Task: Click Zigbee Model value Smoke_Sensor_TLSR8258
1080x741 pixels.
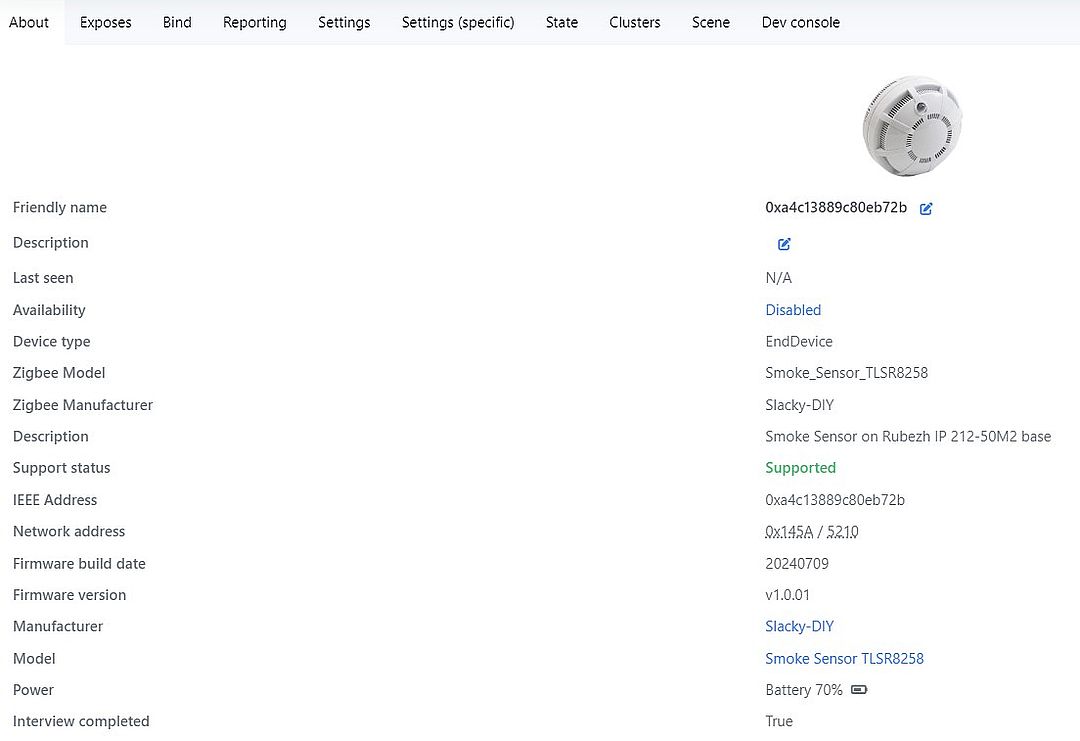Action: pos(847,373)
